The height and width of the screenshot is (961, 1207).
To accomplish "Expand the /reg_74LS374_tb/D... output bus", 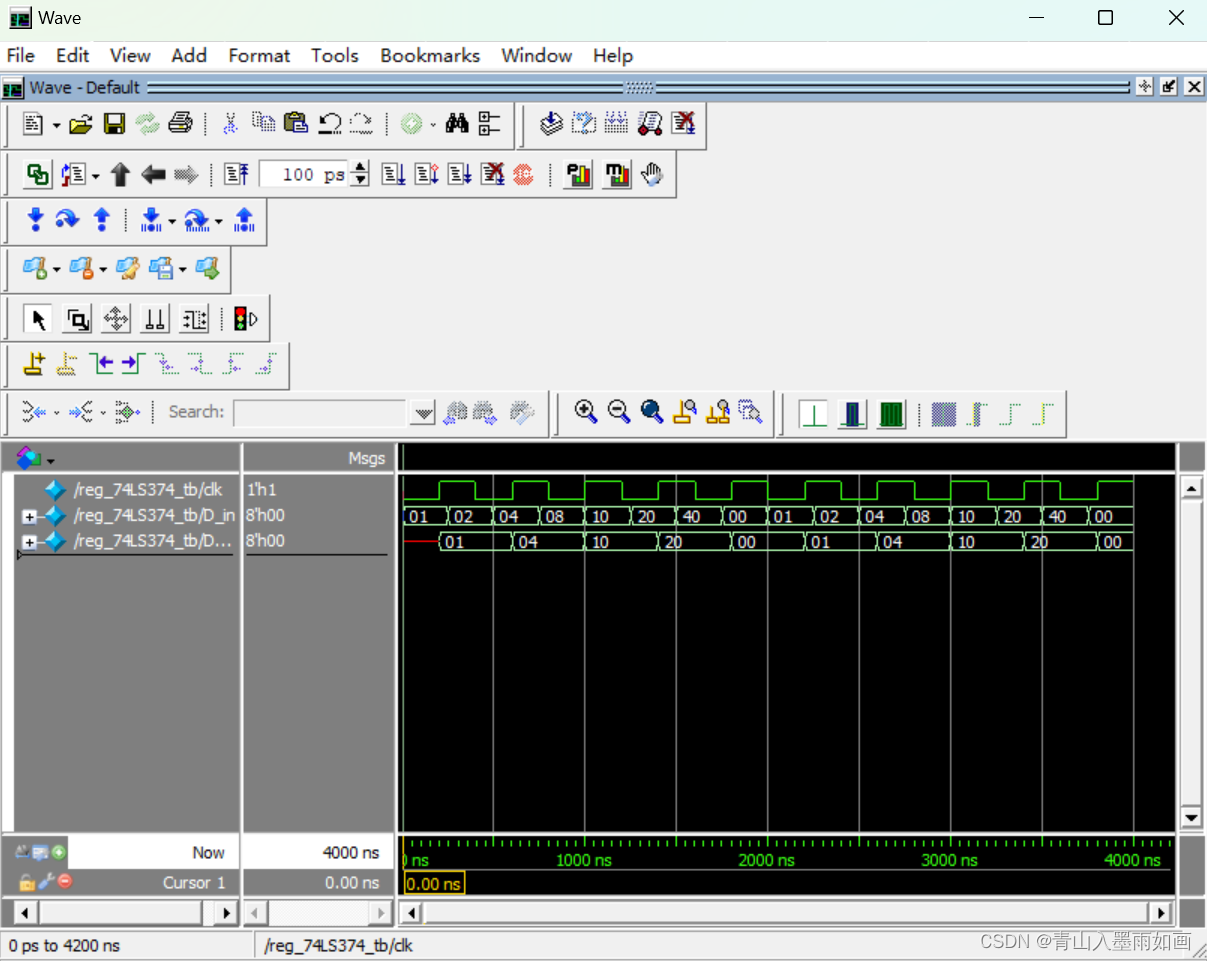I will coord(29,542).
